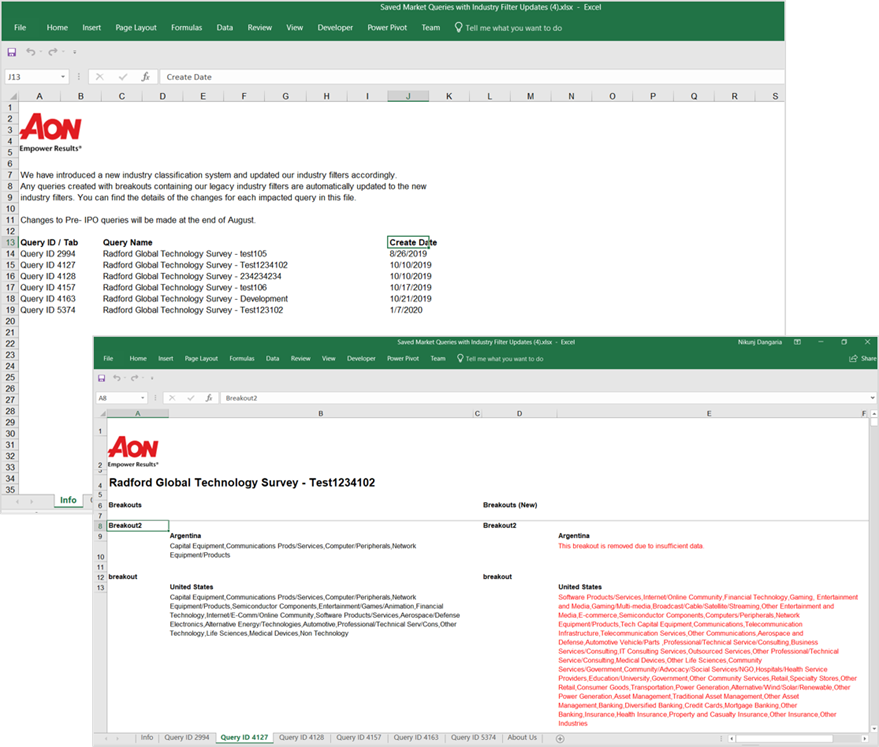
Task: Open Home tab in back window
Action: pyautogui.click(x=57, y=27)
